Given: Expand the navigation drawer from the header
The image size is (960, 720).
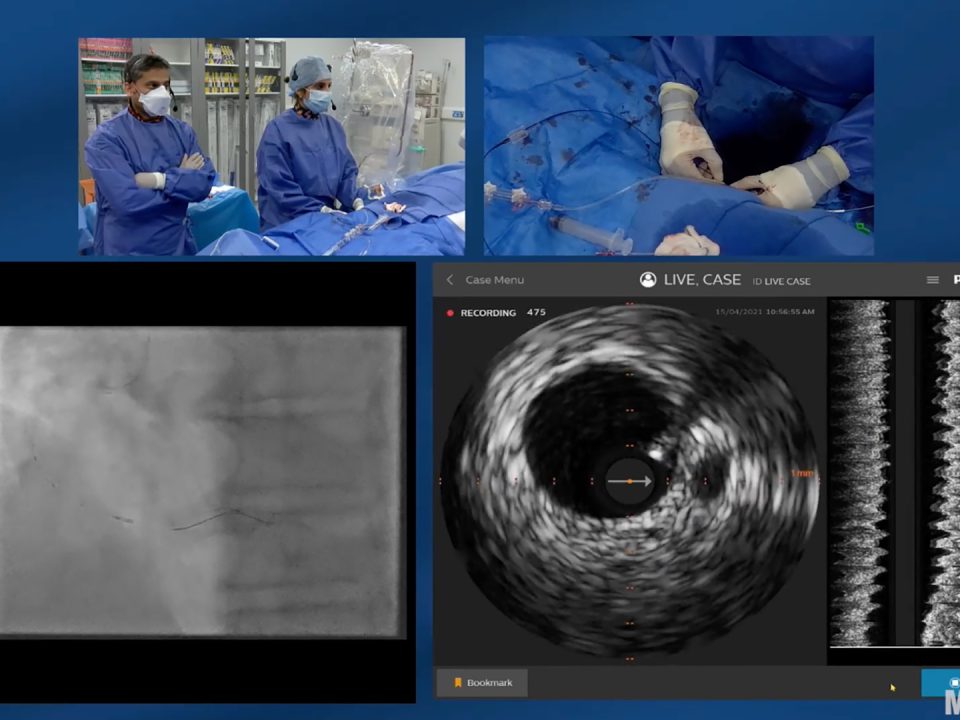Looking at the screenshot, I should point(932,280).
